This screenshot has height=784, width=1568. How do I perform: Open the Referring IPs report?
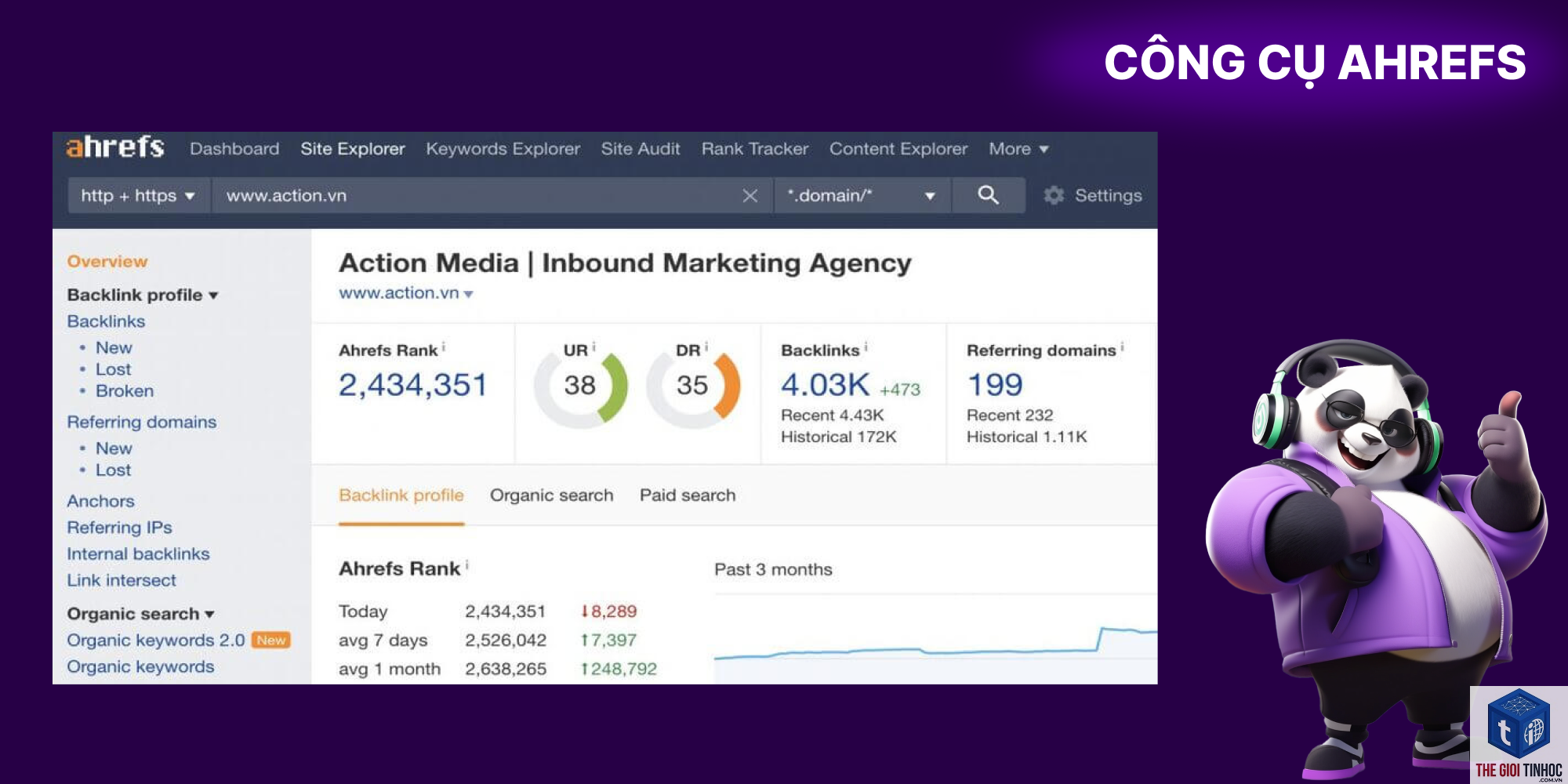119,528
